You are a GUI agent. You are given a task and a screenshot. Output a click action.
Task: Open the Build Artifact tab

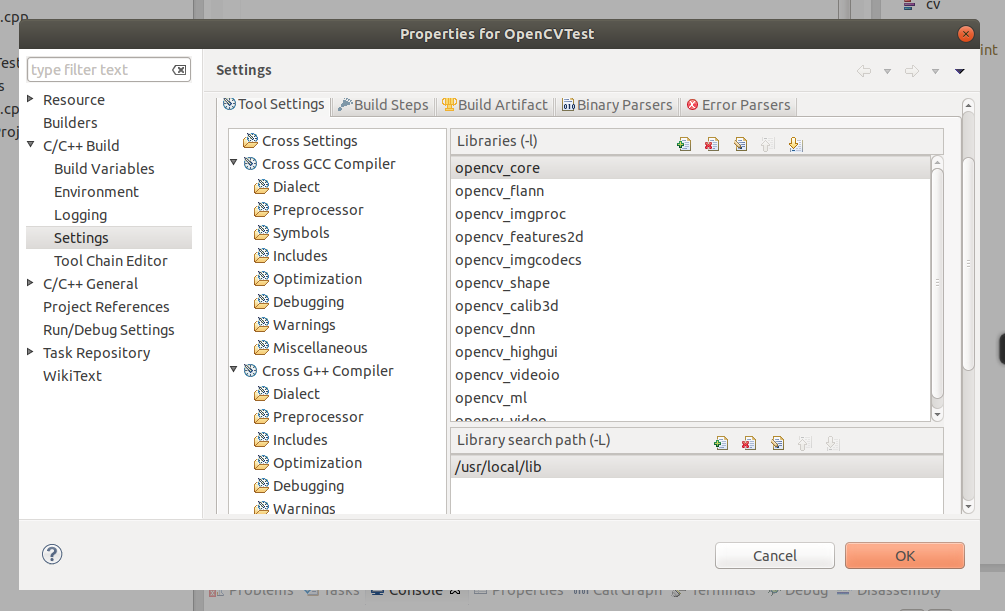[495, 105]
